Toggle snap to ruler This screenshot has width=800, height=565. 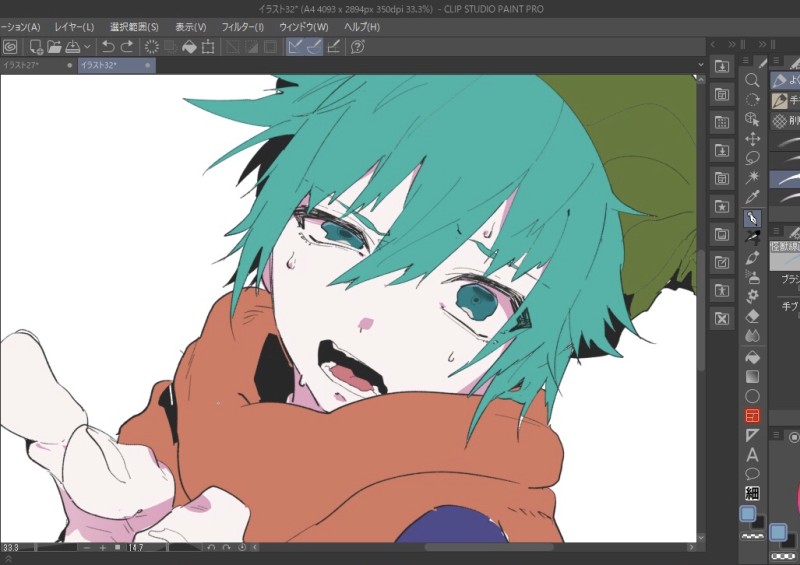295,47
